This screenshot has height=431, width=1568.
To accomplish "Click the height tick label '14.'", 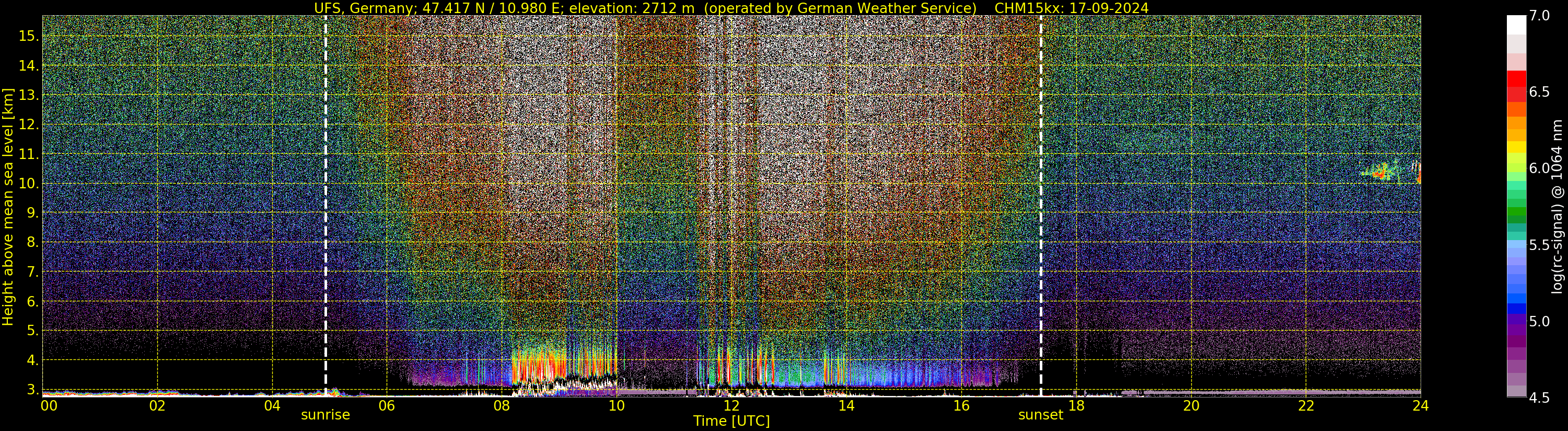I will tap(29, 66).
